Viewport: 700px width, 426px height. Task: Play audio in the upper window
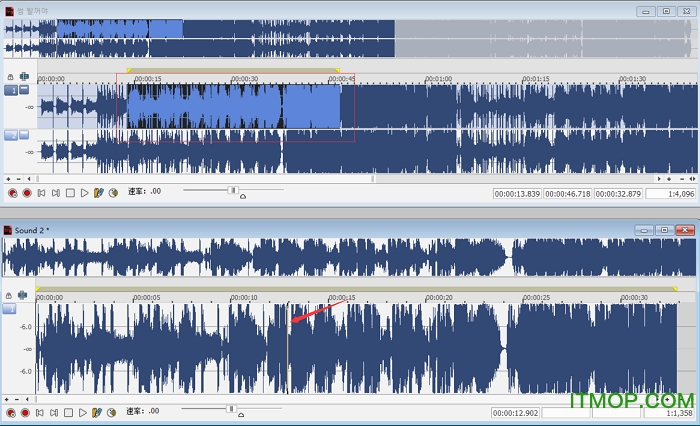[84, 193]
